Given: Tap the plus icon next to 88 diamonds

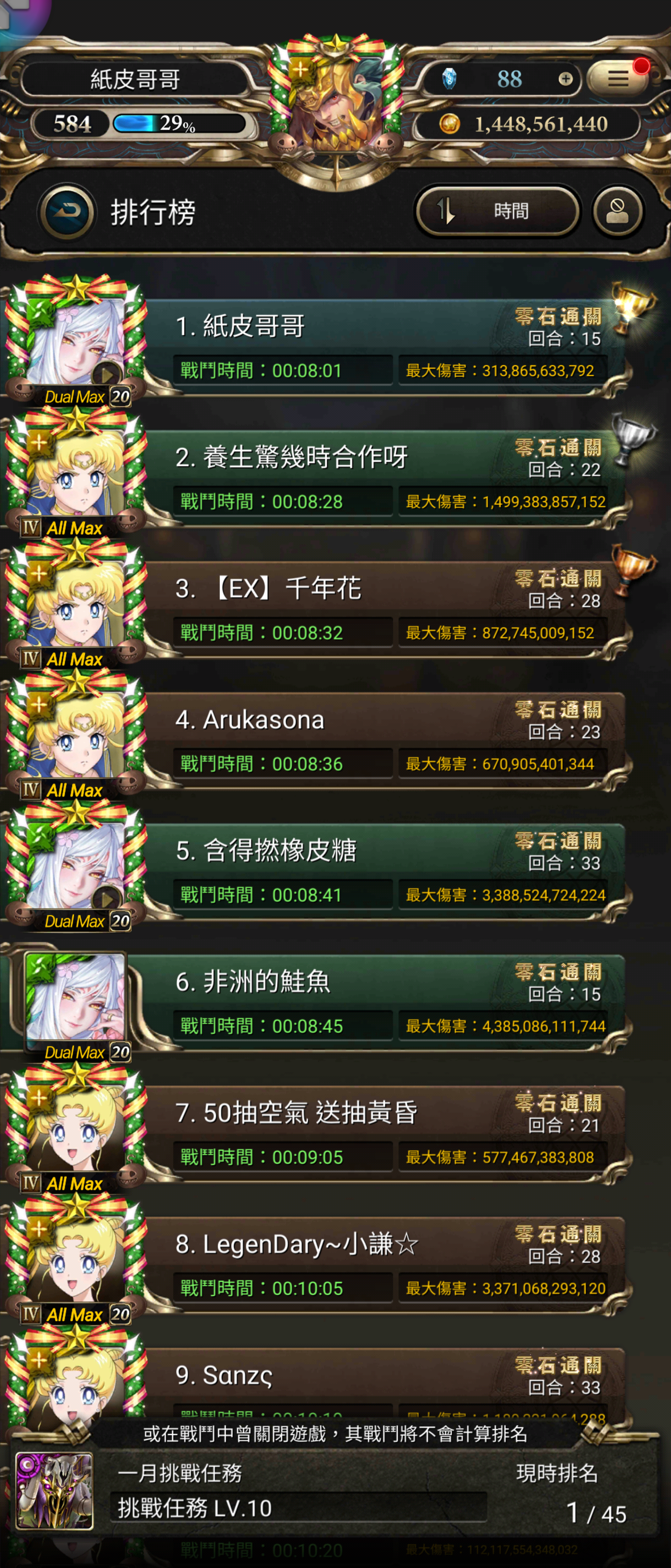Looking at the screenshot, I should [x=565, y=79].
